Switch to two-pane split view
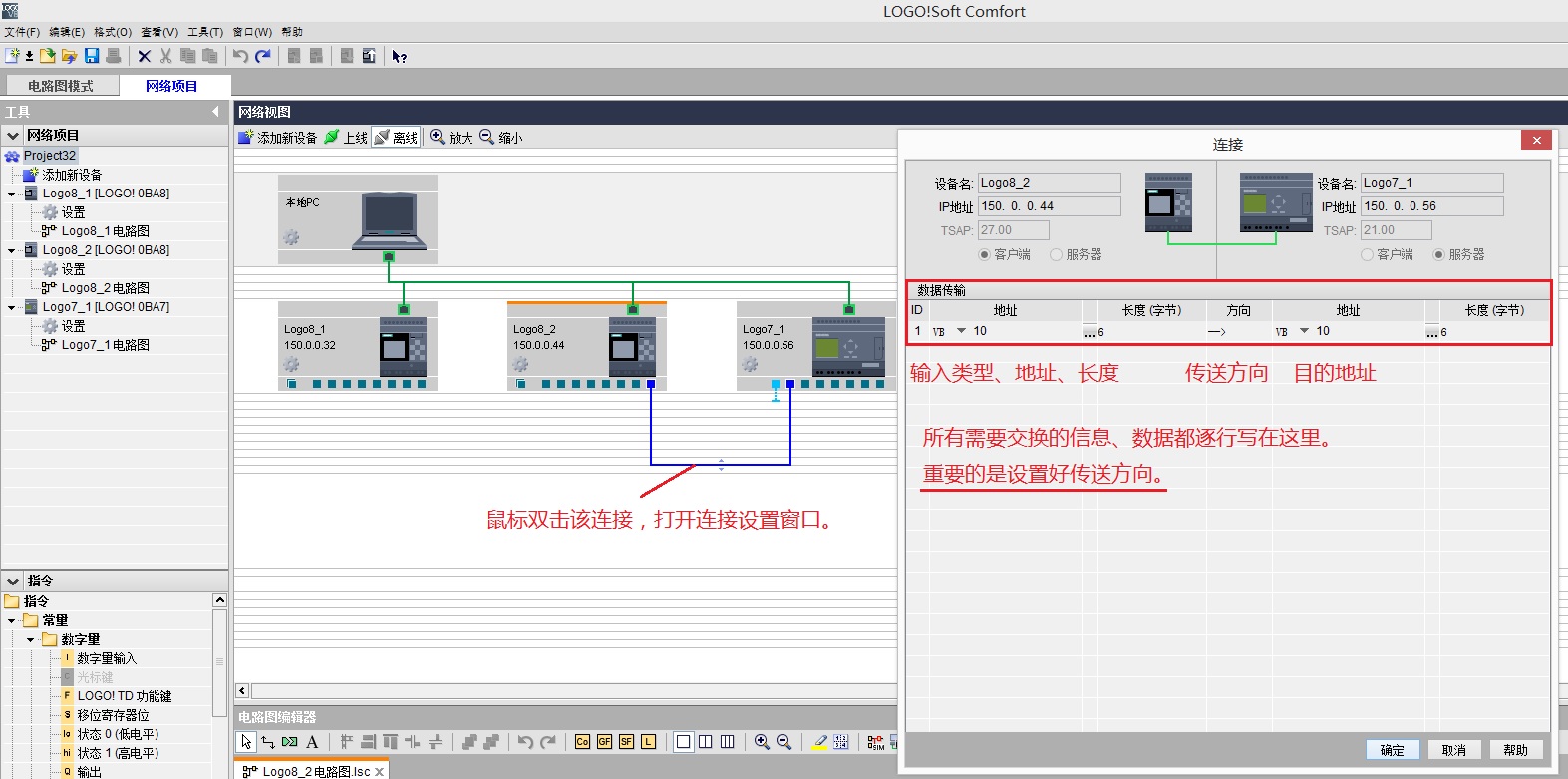This screenshot has height=779, width=1568. pos(705,742)
